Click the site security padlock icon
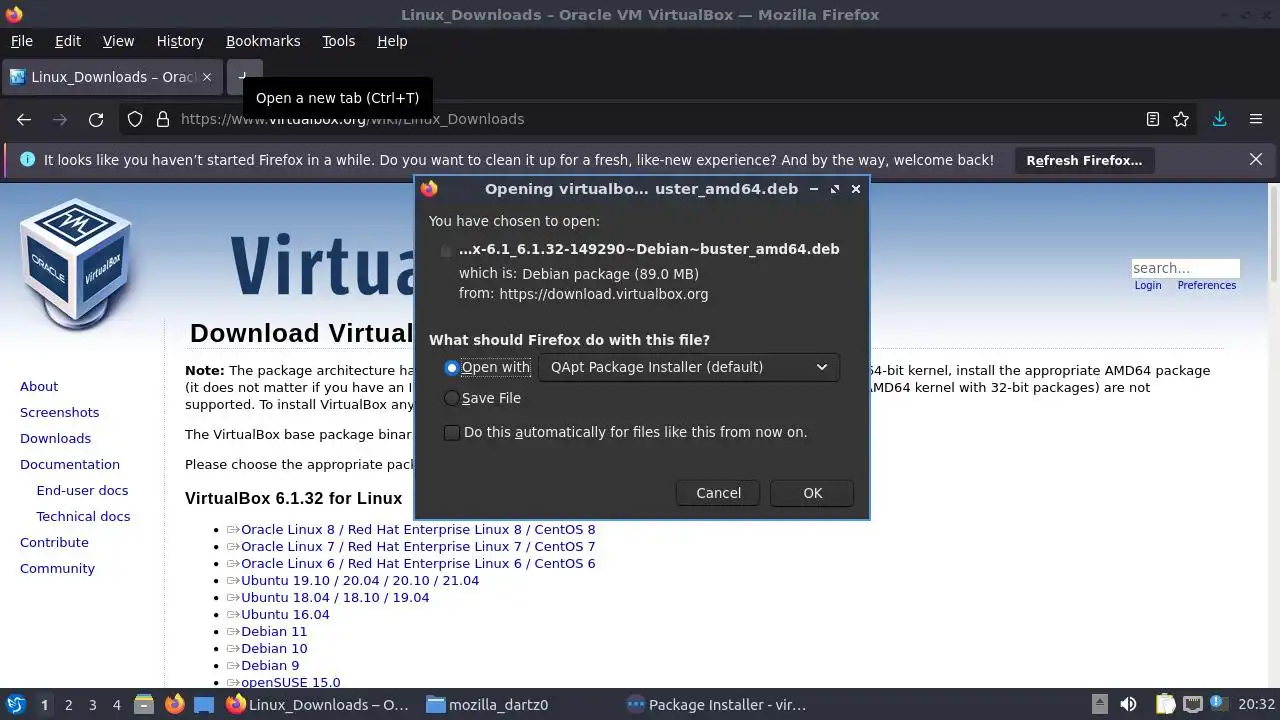 click(x=163, y=119)
